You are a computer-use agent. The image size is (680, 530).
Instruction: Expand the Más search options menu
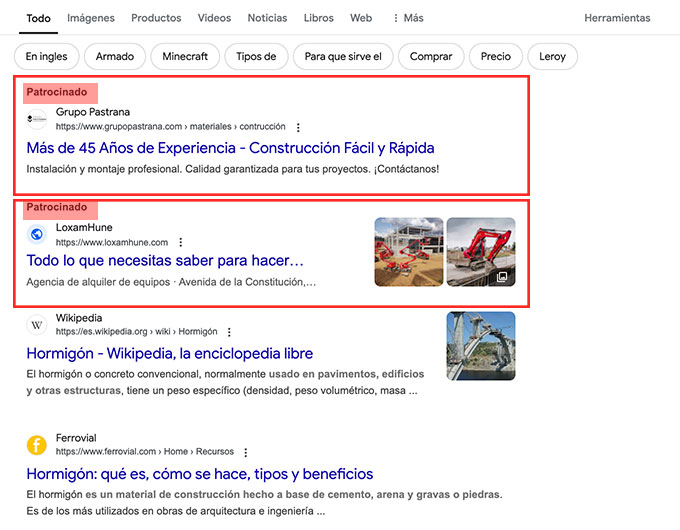[x=408, y=18]
